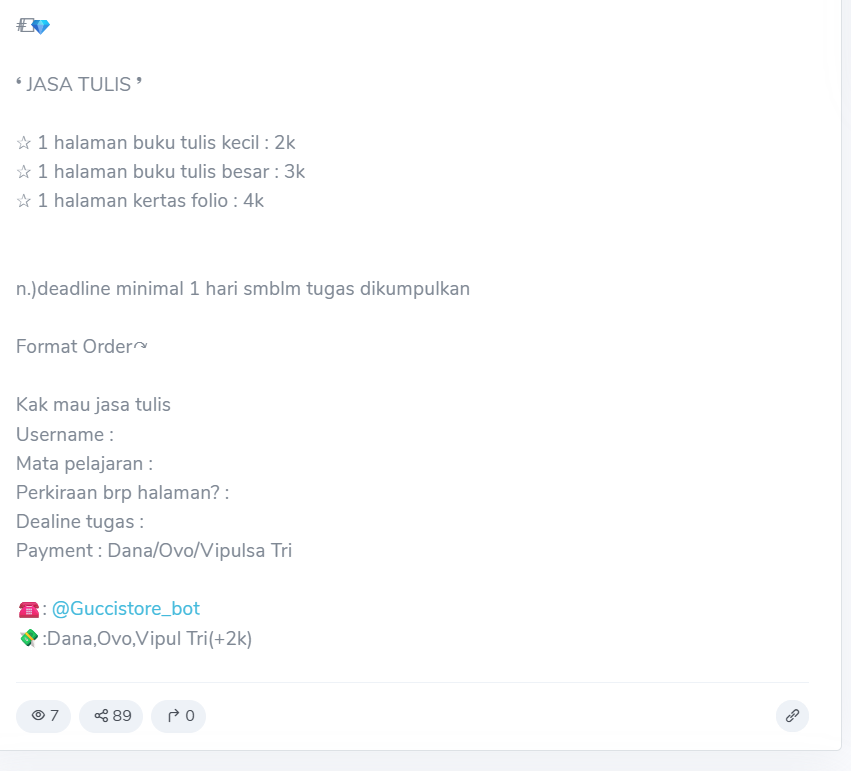Select the buku tulis besar 3k line
The height and width of the screenshot is (771, 851).
161,171
